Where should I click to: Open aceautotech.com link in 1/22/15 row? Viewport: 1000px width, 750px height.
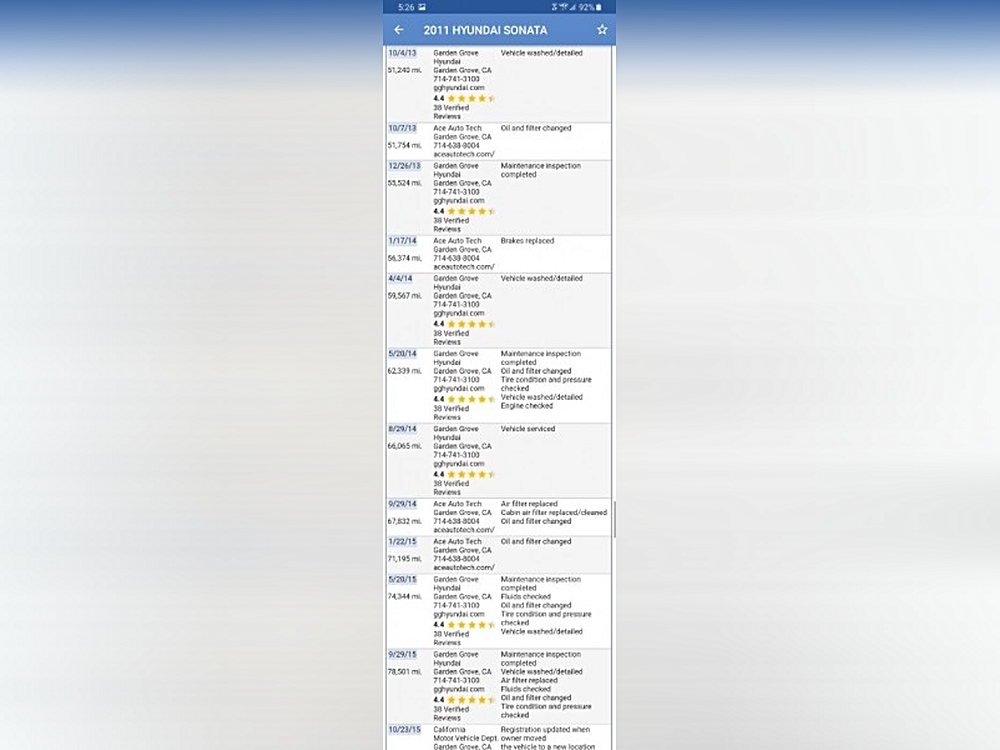point(464,568)
